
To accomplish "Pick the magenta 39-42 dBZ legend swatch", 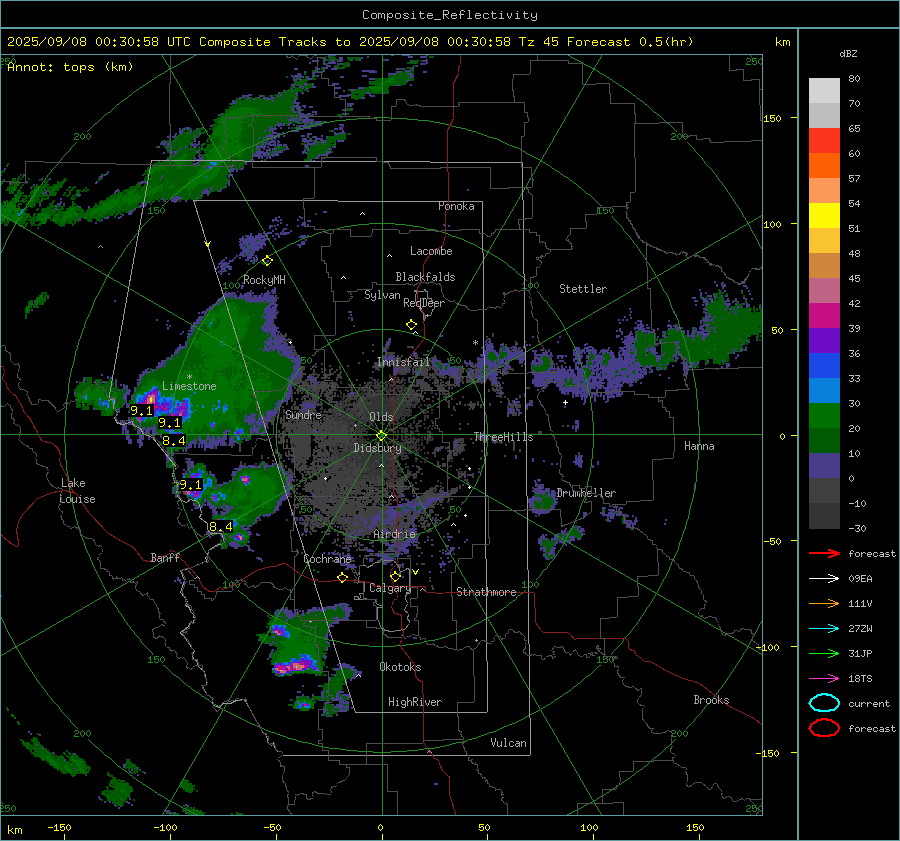I will coord(824,316).
